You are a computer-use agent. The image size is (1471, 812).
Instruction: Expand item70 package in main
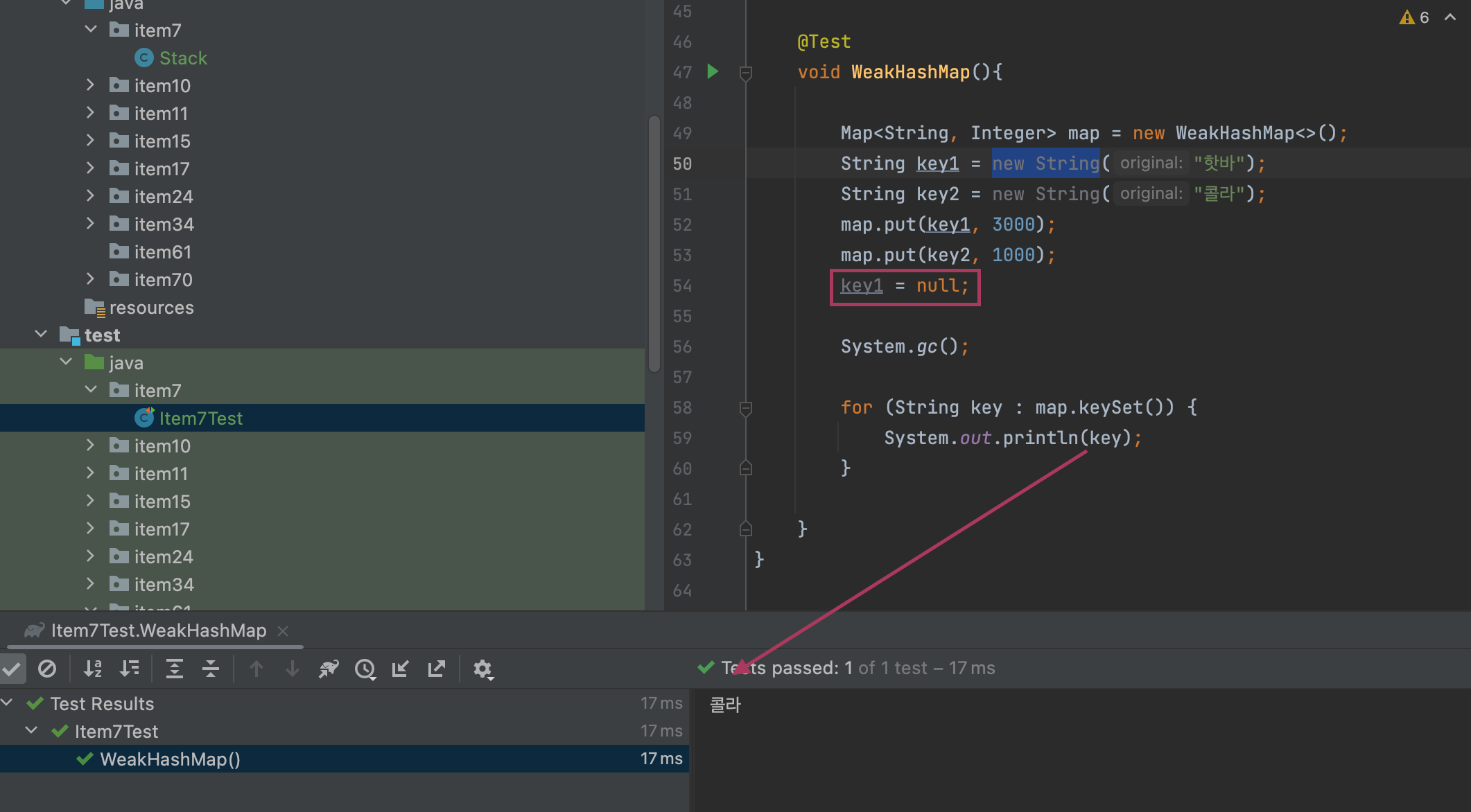[90, 279]
